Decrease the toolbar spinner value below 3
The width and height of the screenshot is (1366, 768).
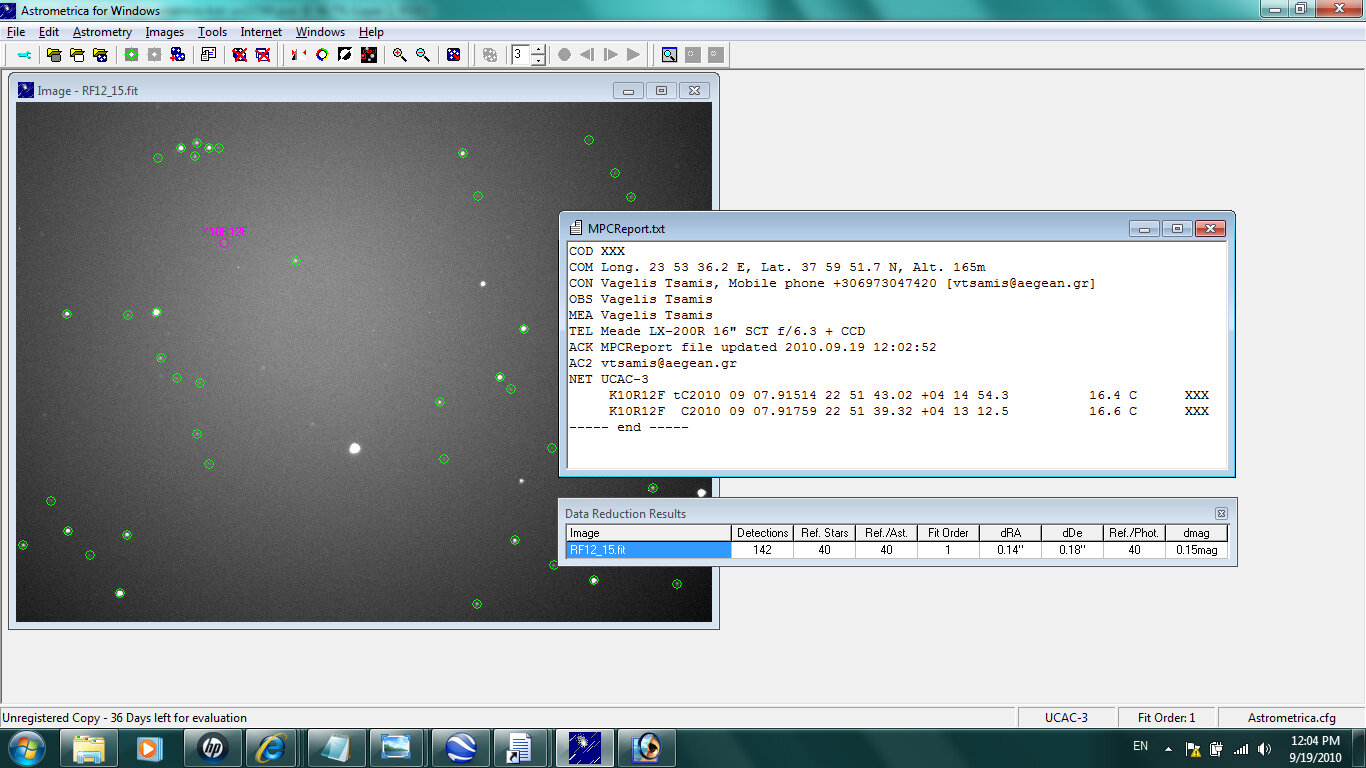tap(538, 60)
